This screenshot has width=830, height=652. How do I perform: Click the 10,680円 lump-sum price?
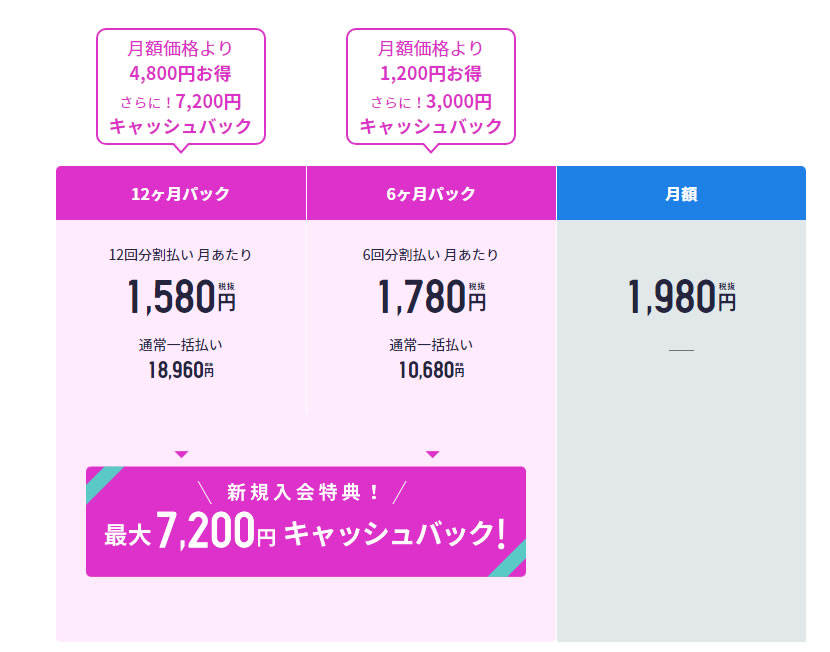(431, 370)
